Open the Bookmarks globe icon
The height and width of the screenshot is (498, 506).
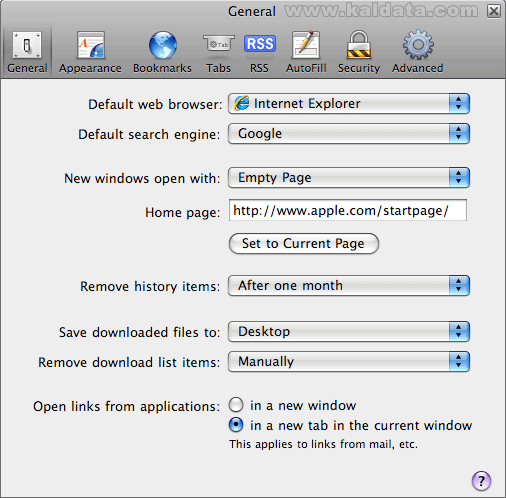click(162, 45)
